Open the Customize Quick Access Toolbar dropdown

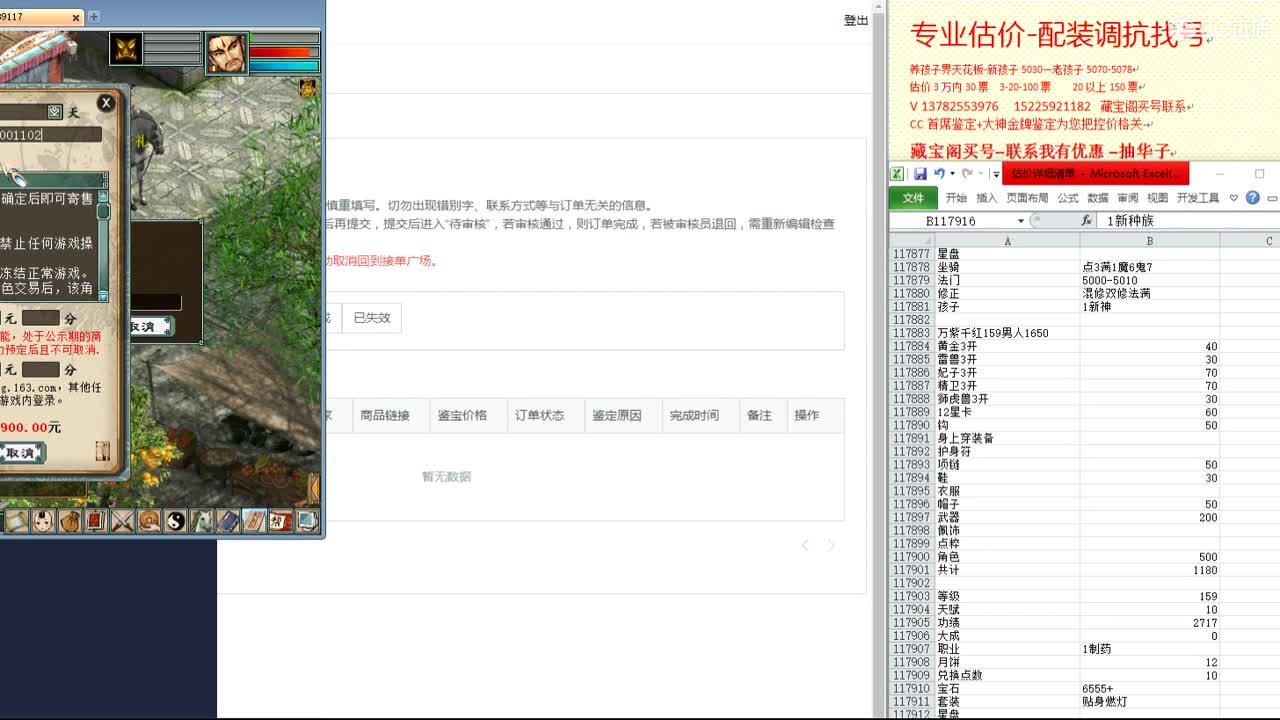click(996, 174)
